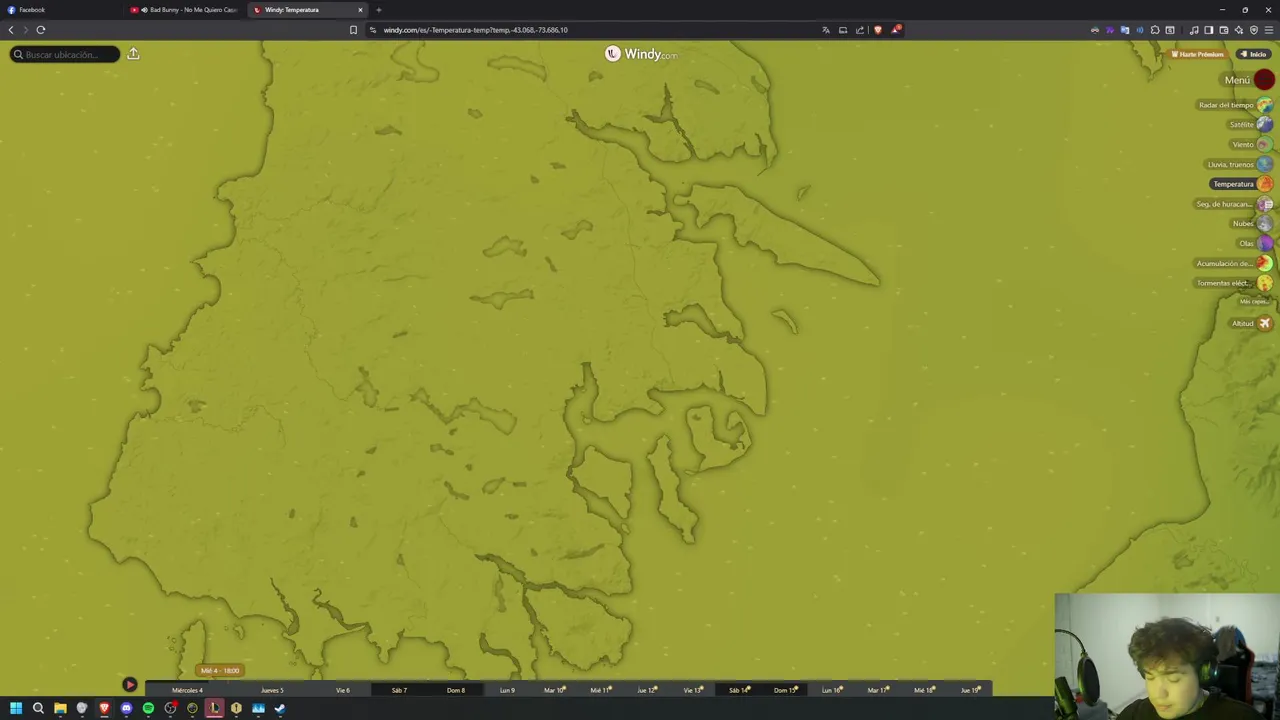Image resolution: width=1280 pixels, height=720 pixels.
Task: Jump timeline to Mar 17
Action: pyautogui.click(x=878, y=690)
